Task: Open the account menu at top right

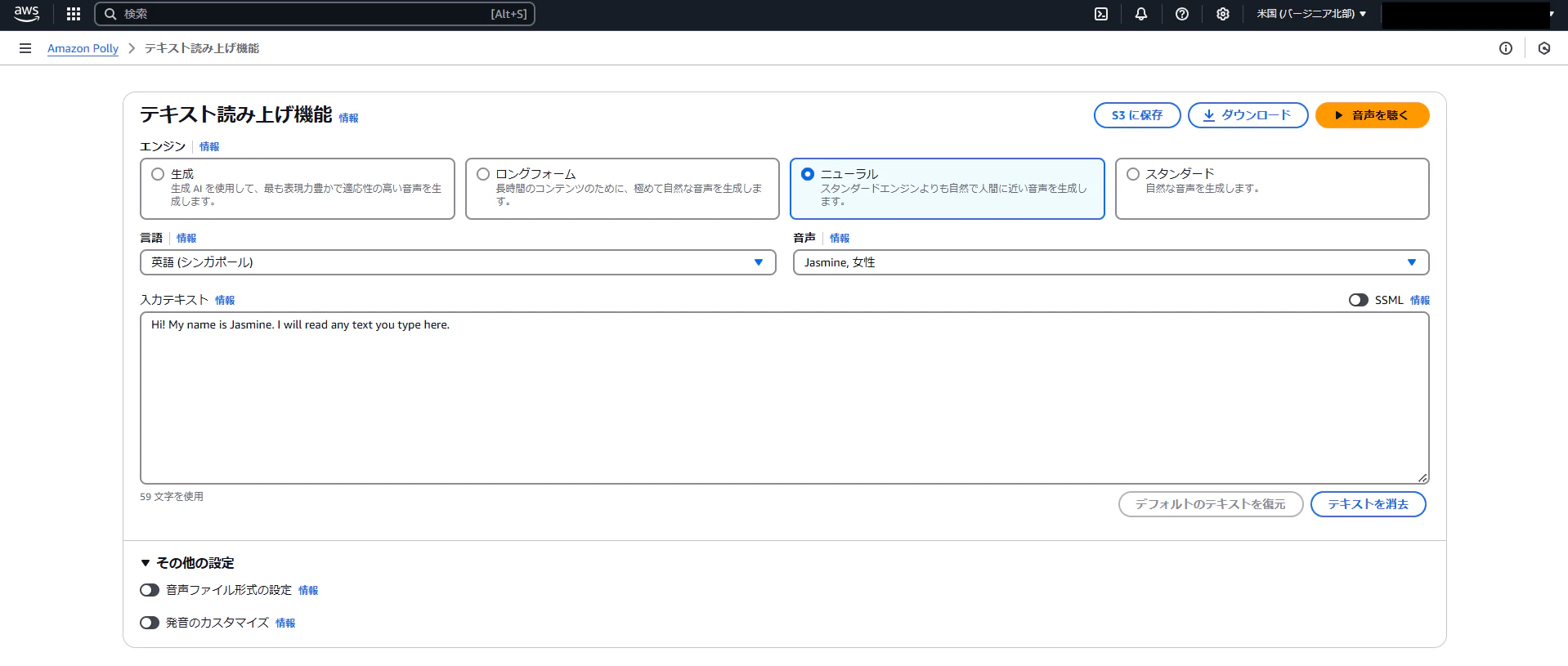Action: pos(1468,15)
